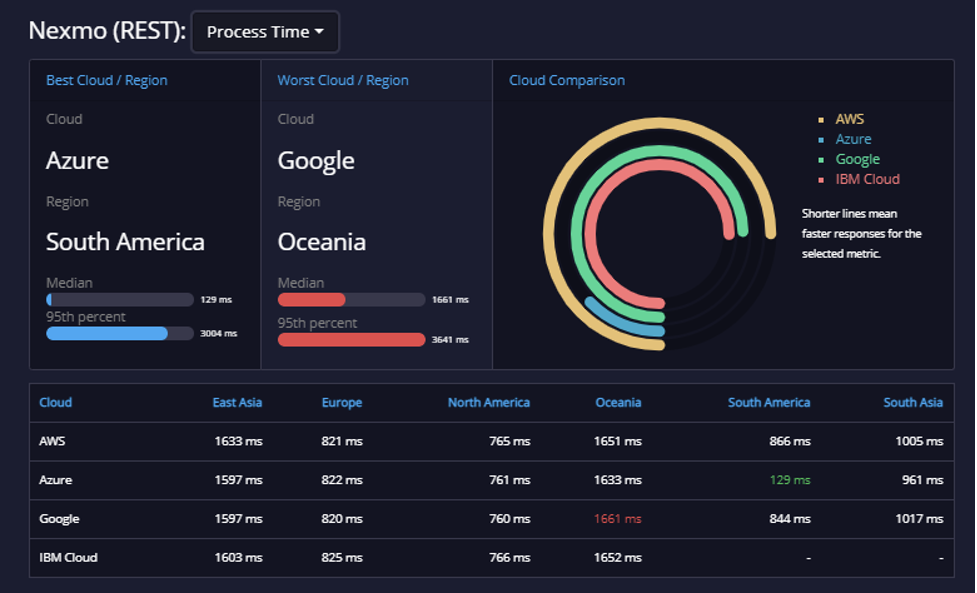Image resolution: width=977 pixels, height=593 pixels.
Task: Sort by the Europe column header
Action: pyautogui.click(x=341, y=402)
